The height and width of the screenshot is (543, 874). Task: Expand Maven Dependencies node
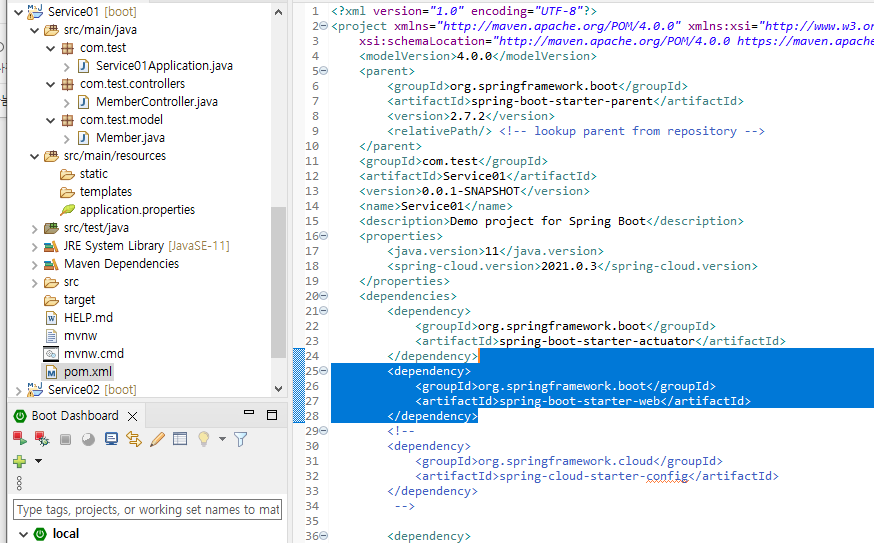click(x=35, y=265)
